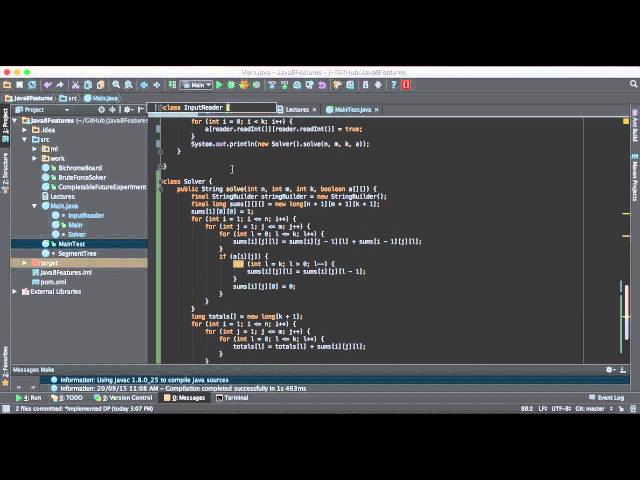Screen dimensions: 640x480
Task: Click the red icon at toolbar end
Action: (x=406, y=85)
